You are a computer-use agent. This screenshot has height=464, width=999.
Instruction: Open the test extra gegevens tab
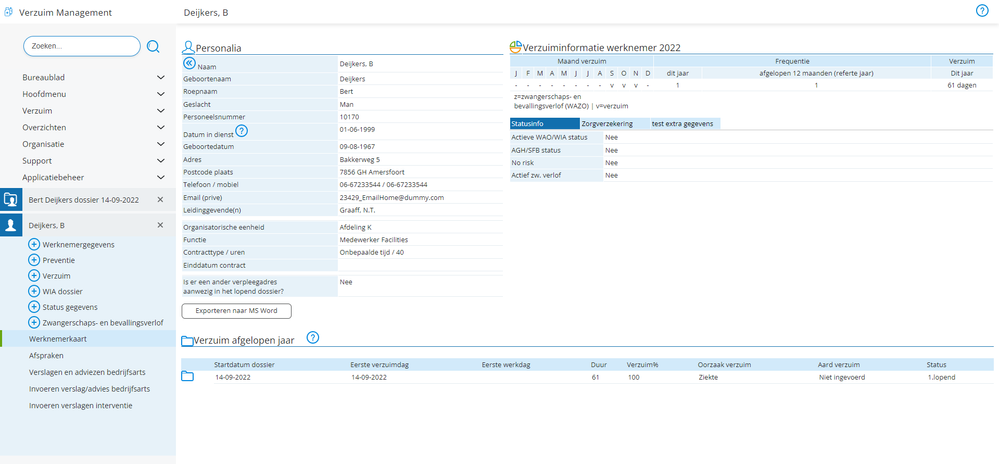682,123
